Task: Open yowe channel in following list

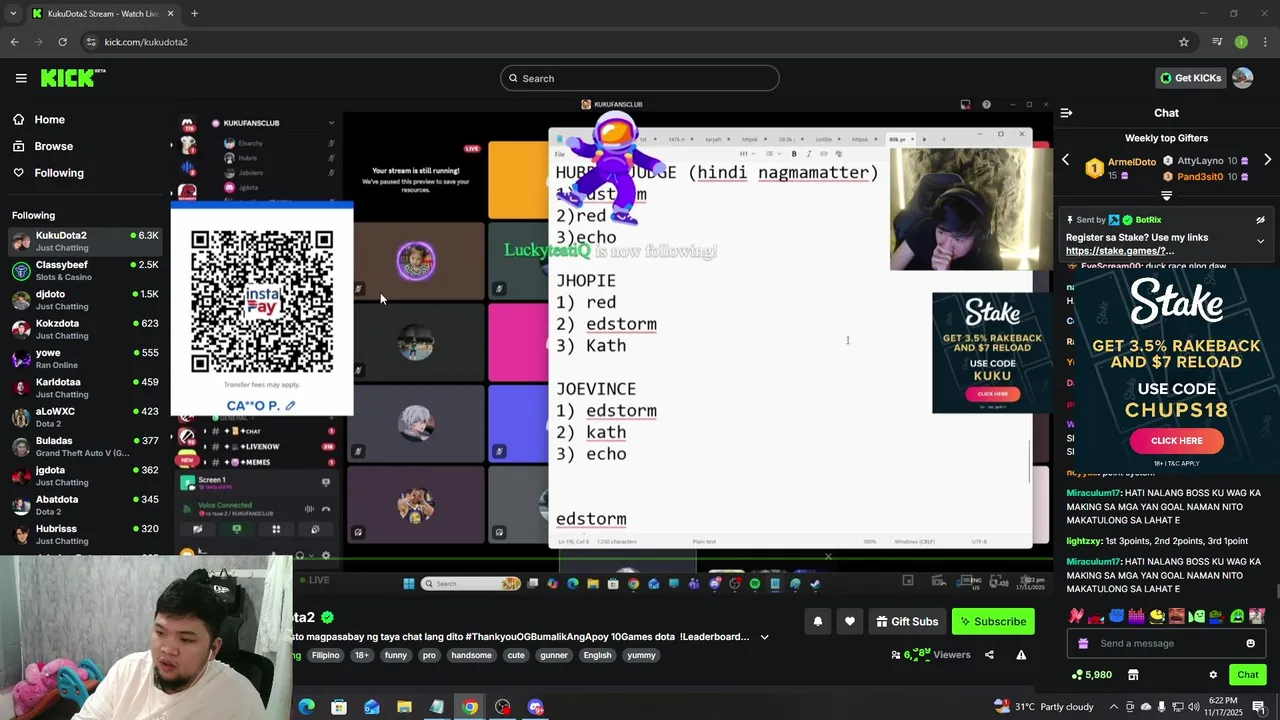Action: pos(85,358)
